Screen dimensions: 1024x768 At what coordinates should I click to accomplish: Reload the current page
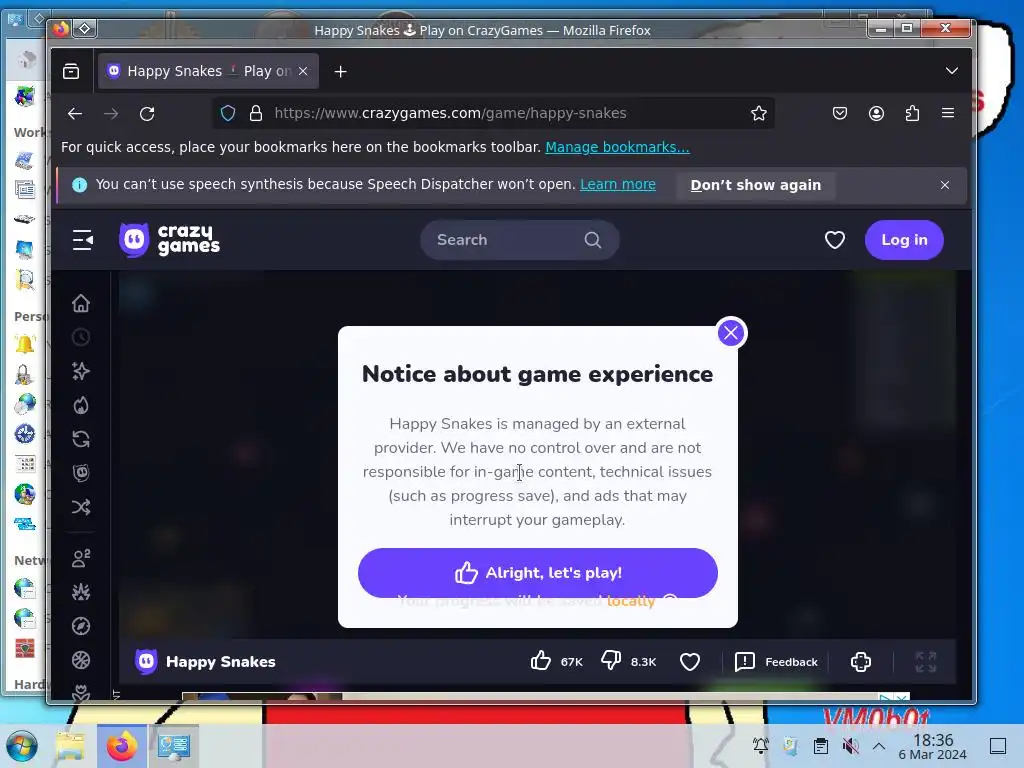tap(147, 114)
